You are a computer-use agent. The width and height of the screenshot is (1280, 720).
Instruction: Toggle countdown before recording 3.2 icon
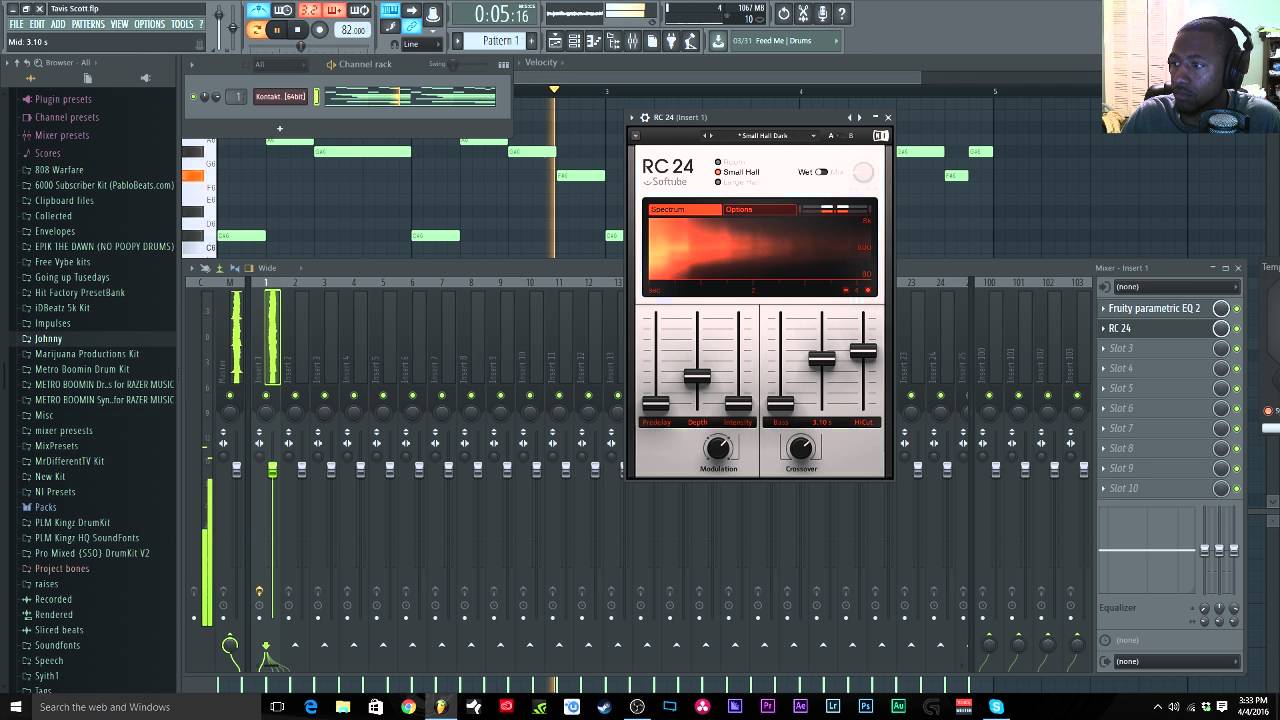point(309,11)
